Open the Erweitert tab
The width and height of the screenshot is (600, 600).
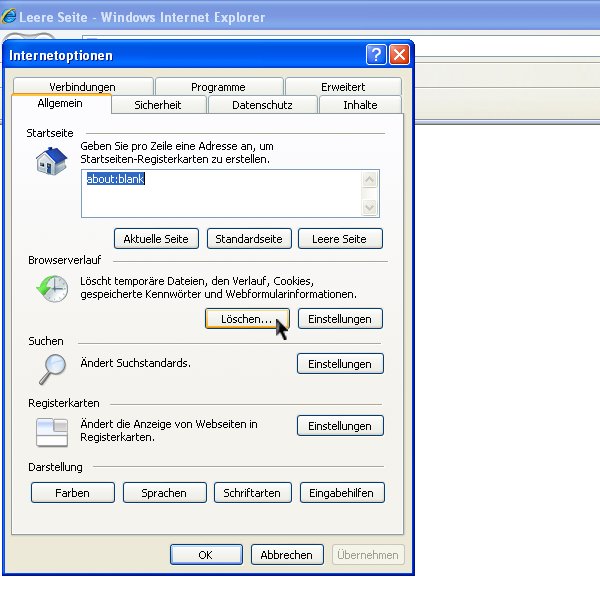coord(343,87)
